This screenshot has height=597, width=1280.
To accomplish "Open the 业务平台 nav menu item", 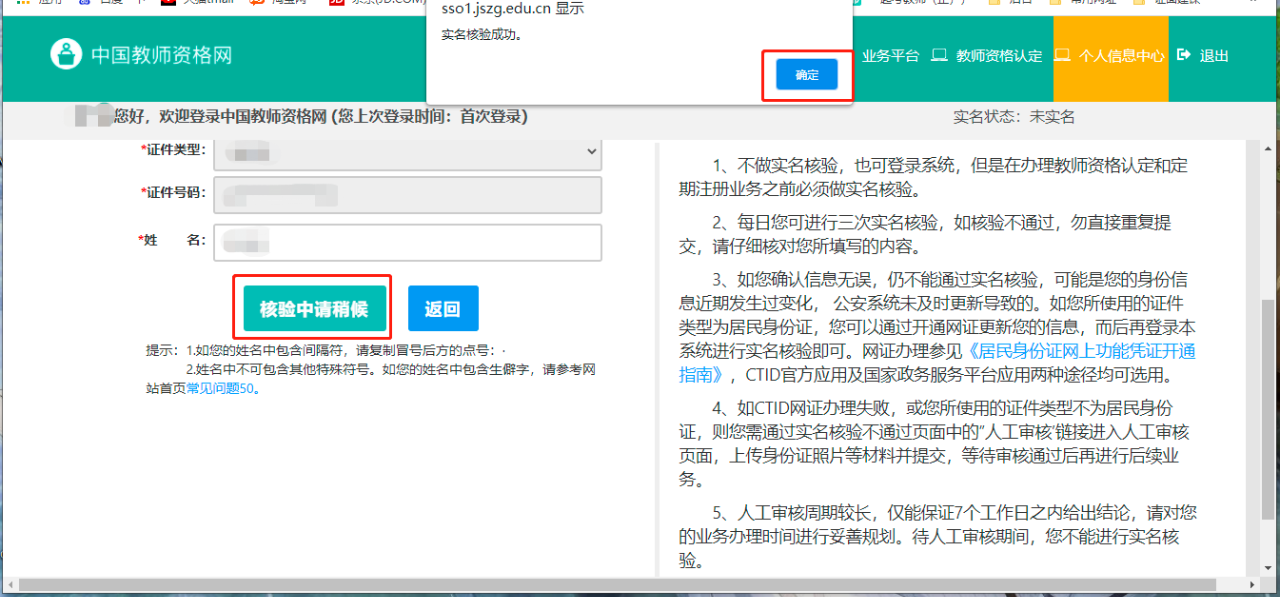I will (890, 56).
